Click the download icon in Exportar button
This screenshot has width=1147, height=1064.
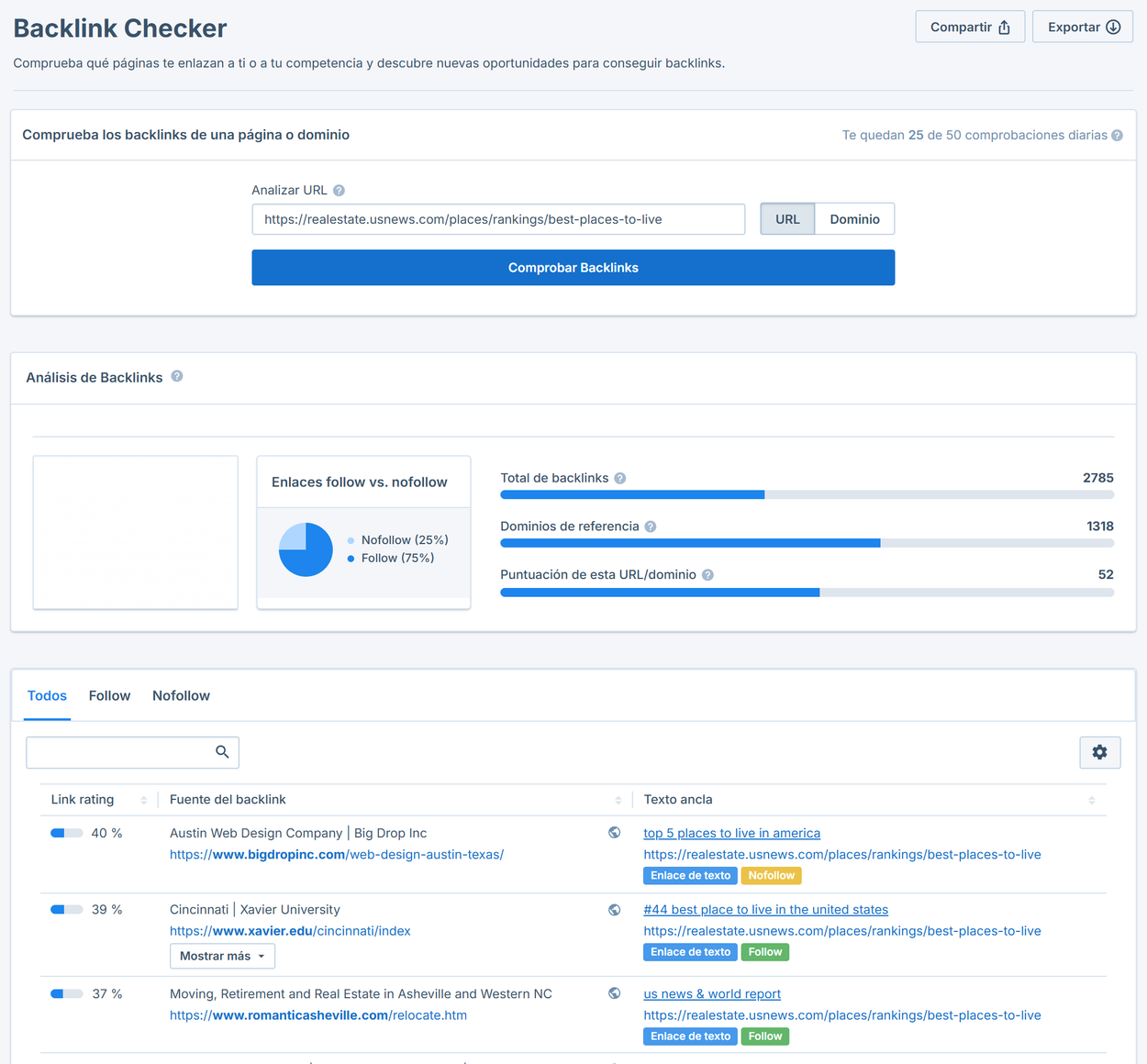pyautogui.click(x=1113, y=27)
